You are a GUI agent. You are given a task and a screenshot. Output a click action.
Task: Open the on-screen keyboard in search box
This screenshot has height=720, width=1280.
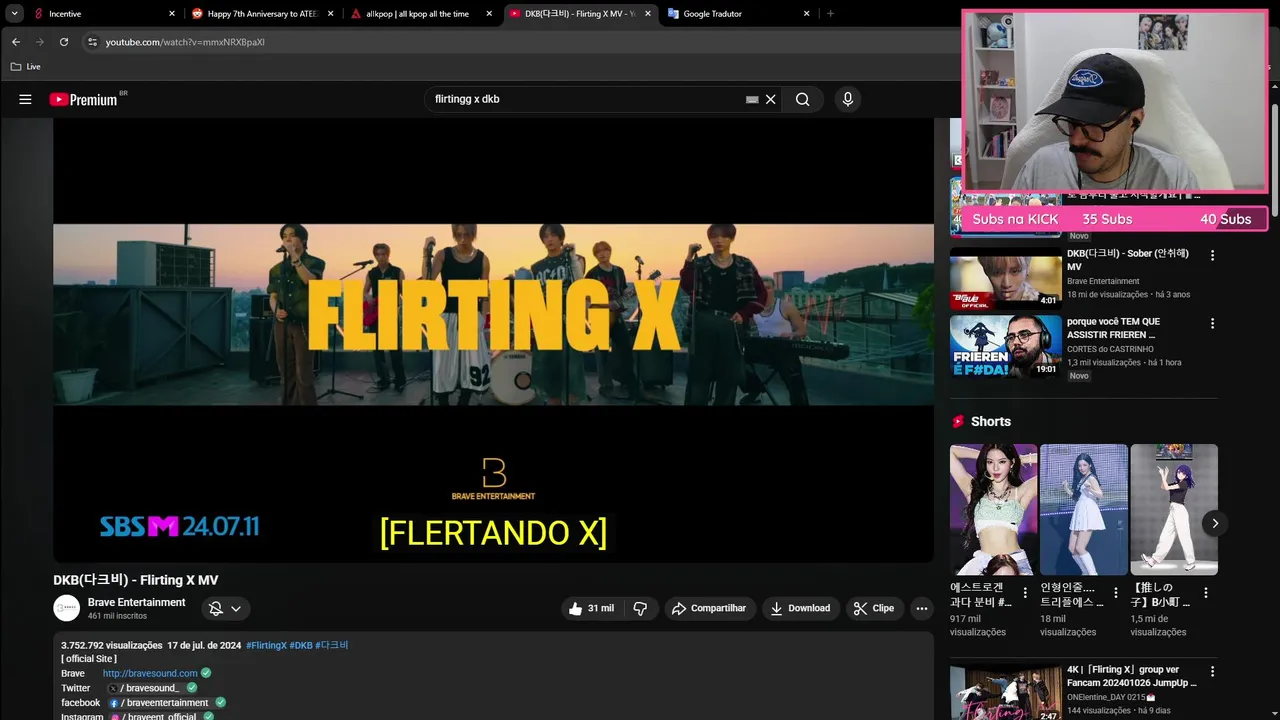coord(752,99)
